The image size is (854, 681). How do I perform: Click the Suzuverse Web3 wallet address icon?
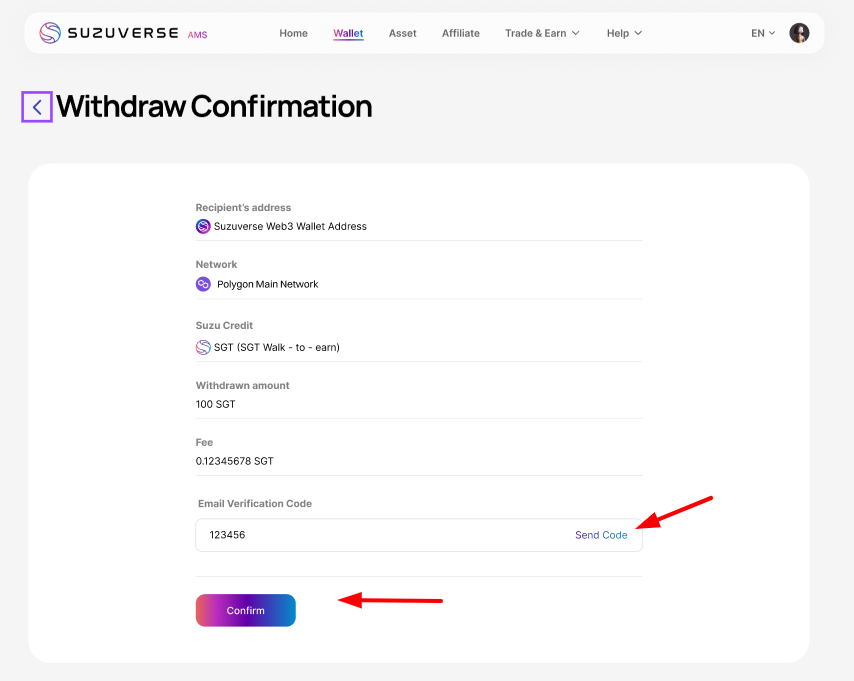[203, 227]
